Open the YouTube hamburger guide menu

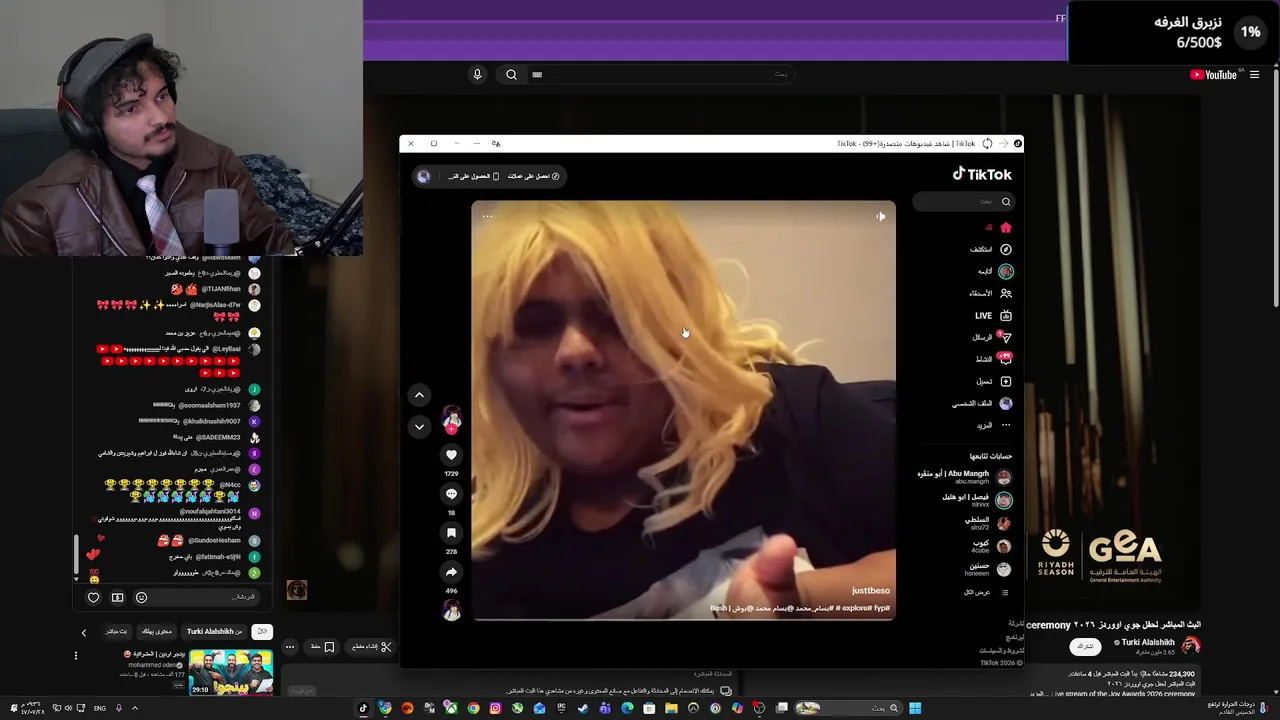[x=1254, y=74]
